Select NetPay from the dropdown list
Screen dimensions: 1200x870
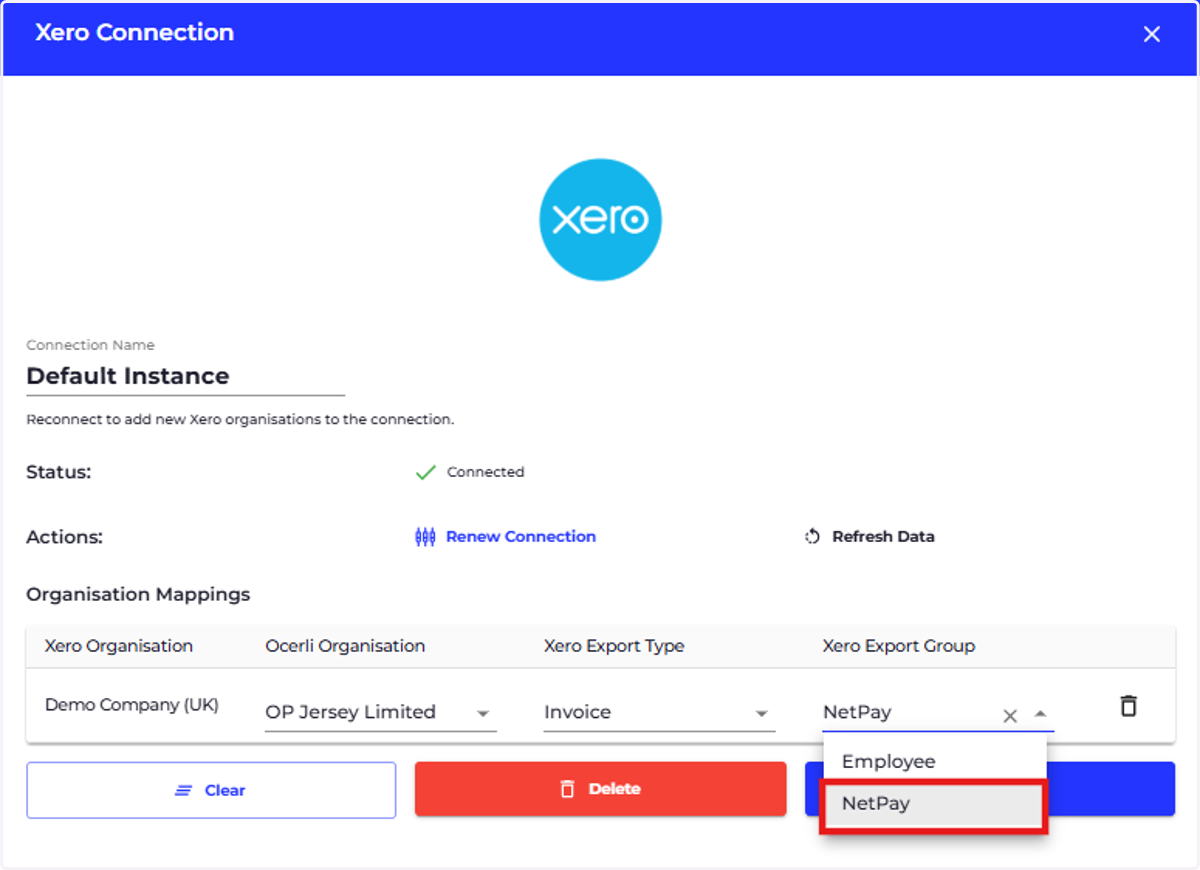click(x=935, y=805)
